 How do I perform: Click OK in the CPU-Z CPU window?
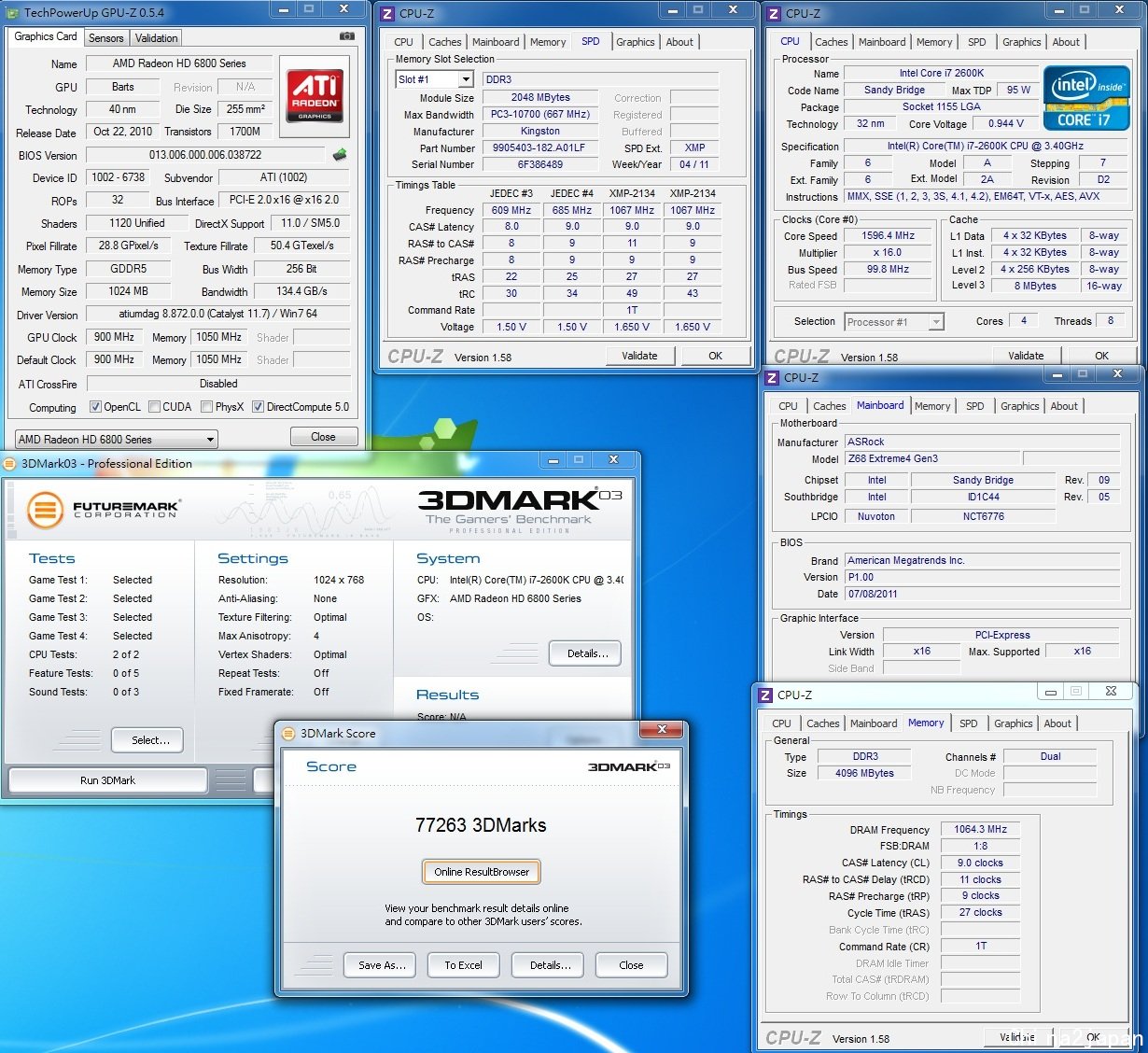(1101, 356)
